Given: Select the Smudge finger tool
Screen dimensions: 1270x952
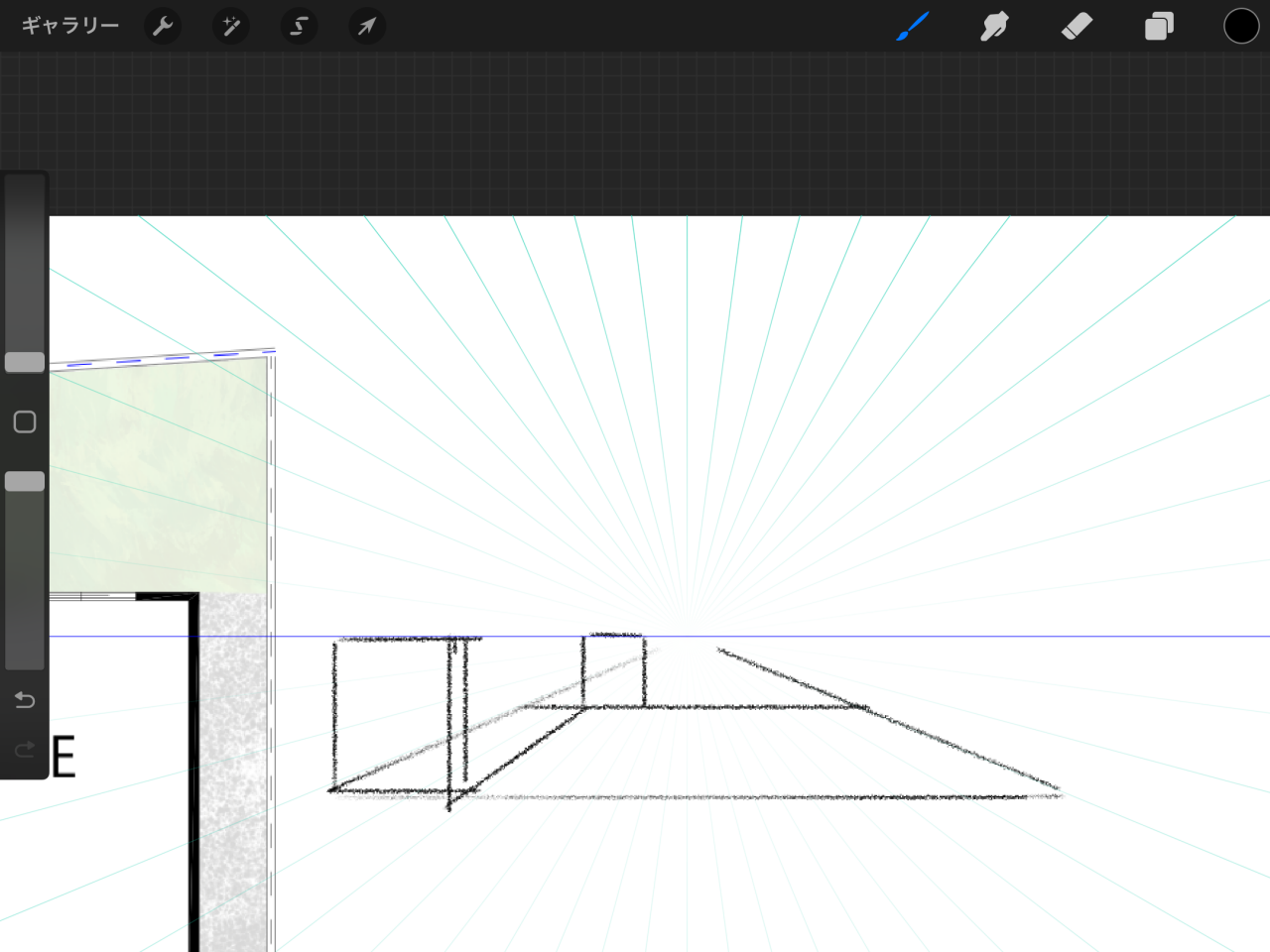Looking at the screenshot, I should tap(994, 27).
